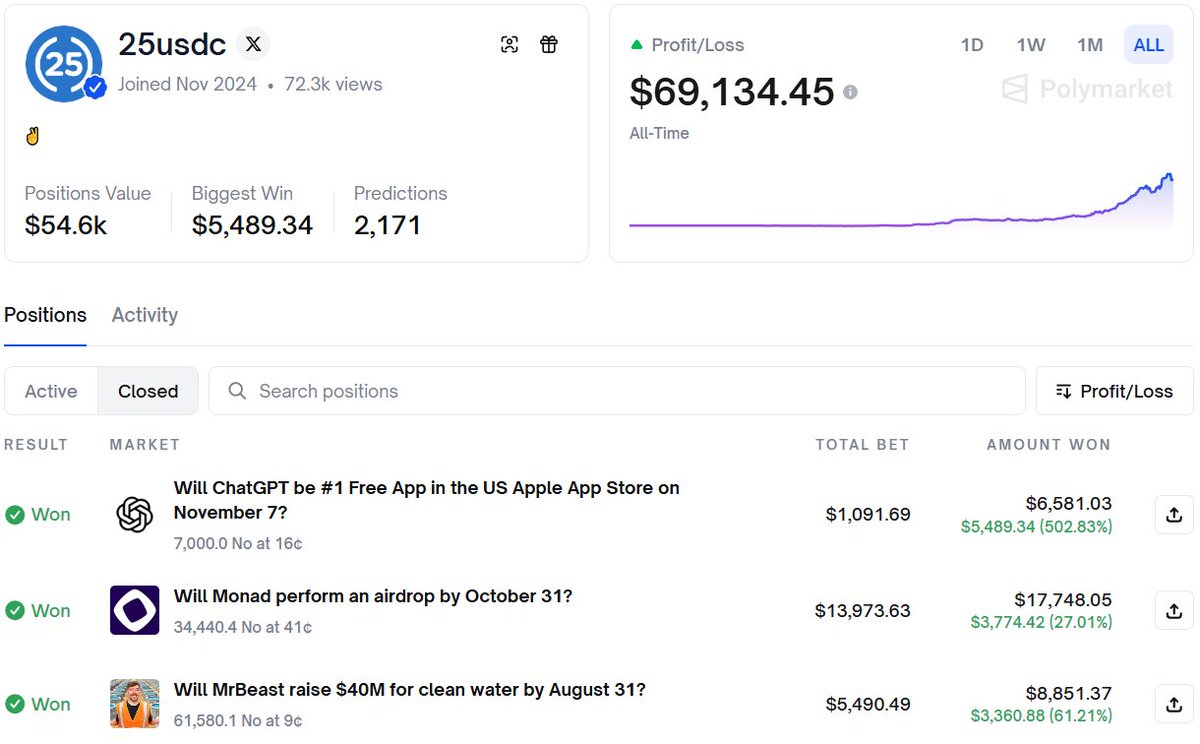The width and height of the screenshot is (1200, 744).
Task: Select the ALL time range
Action: (x=1149, y=45)
